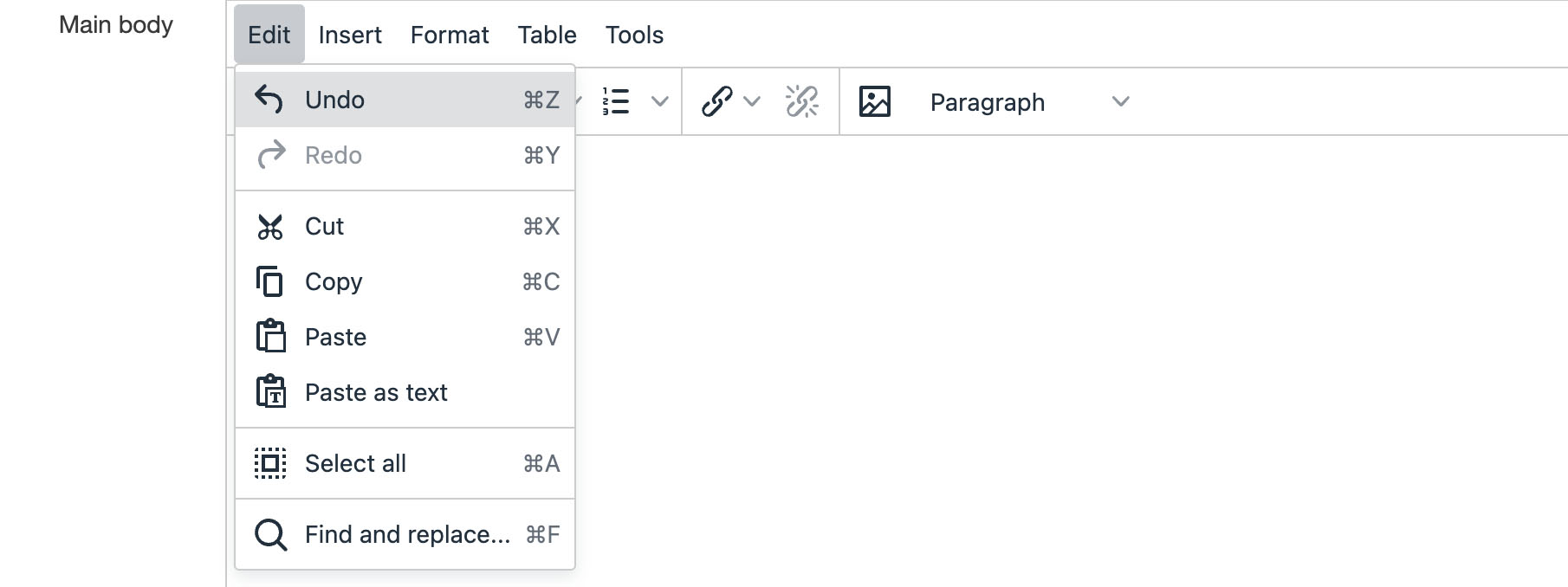Click the Copy pages icon

269,282
